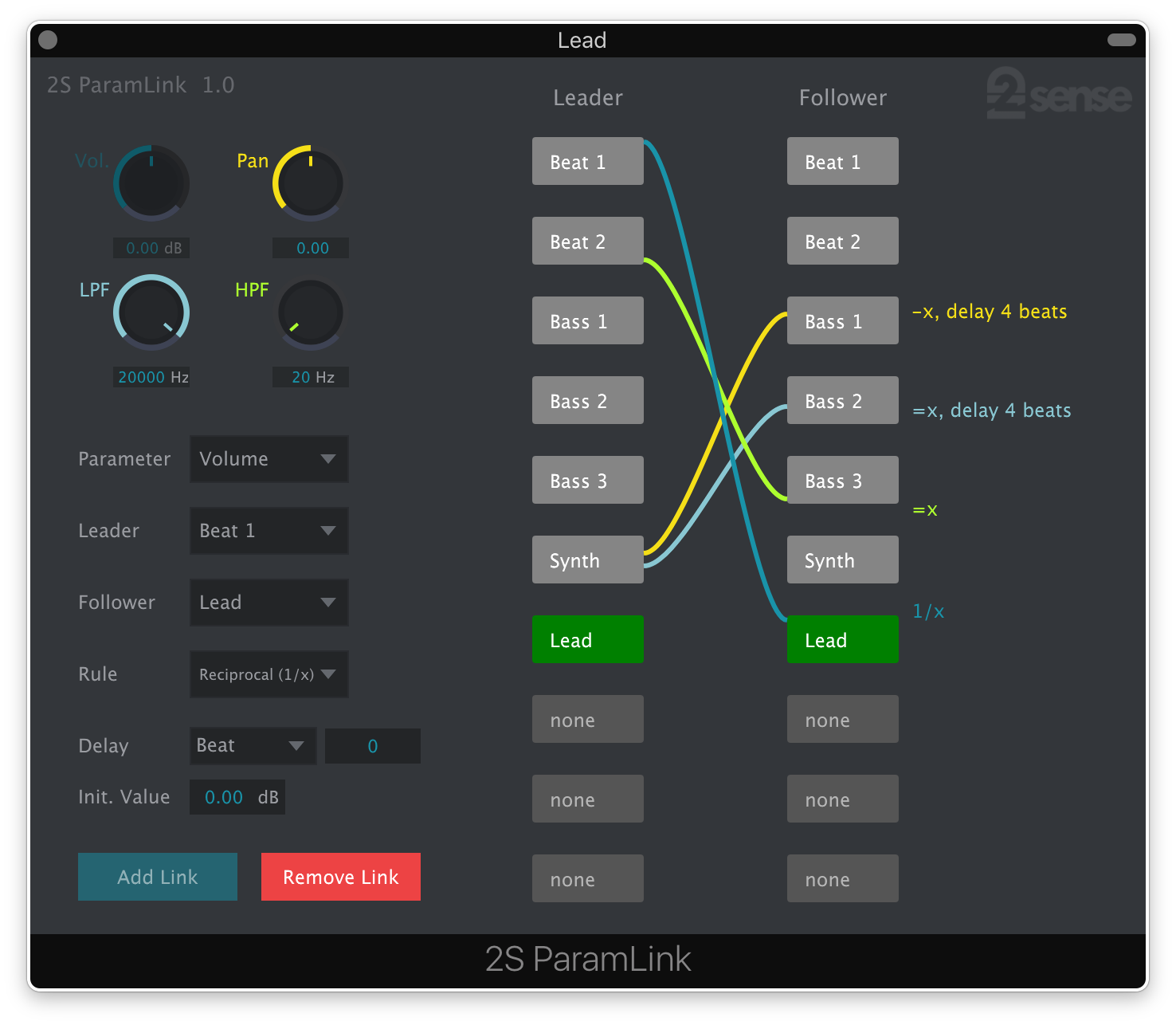Screen dimensions: 1176x1025
Task: Click the green HPF knob
Action: (x=311, y=312)
